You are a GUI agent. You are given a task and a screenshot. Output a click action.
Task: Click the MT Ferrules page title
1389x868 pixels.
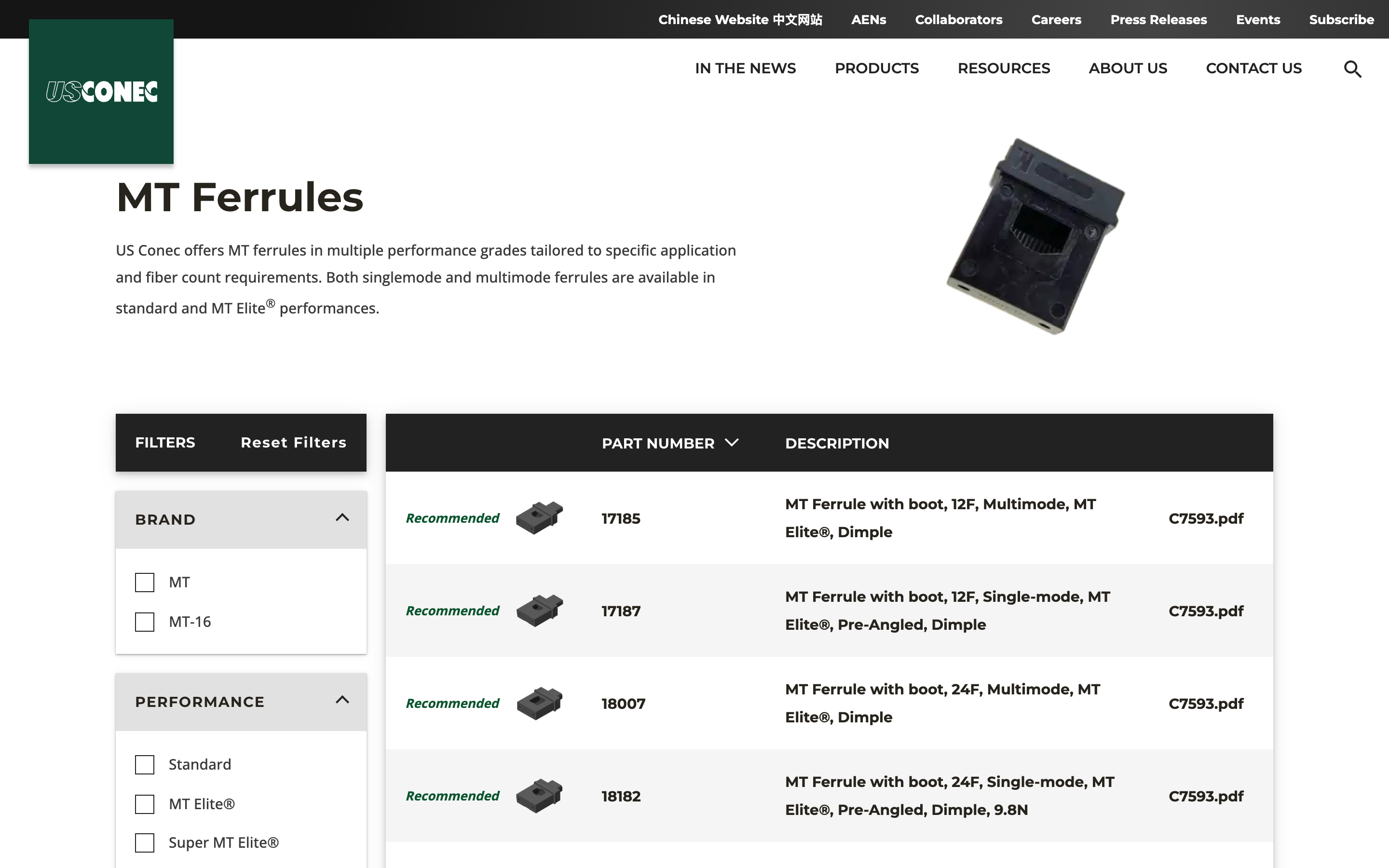pos(239,197)
